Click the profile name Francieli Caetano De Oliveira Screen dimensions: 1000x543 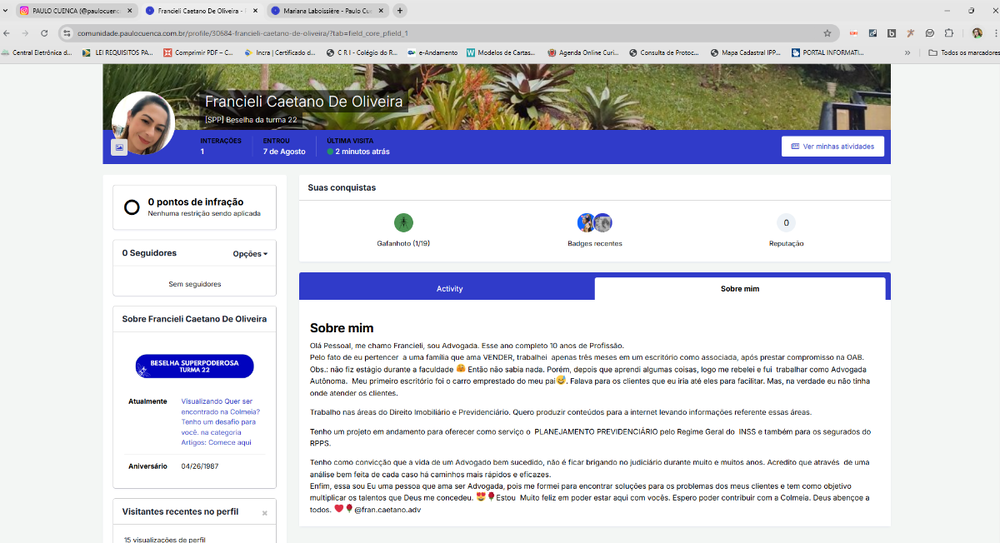pos(304,101)
